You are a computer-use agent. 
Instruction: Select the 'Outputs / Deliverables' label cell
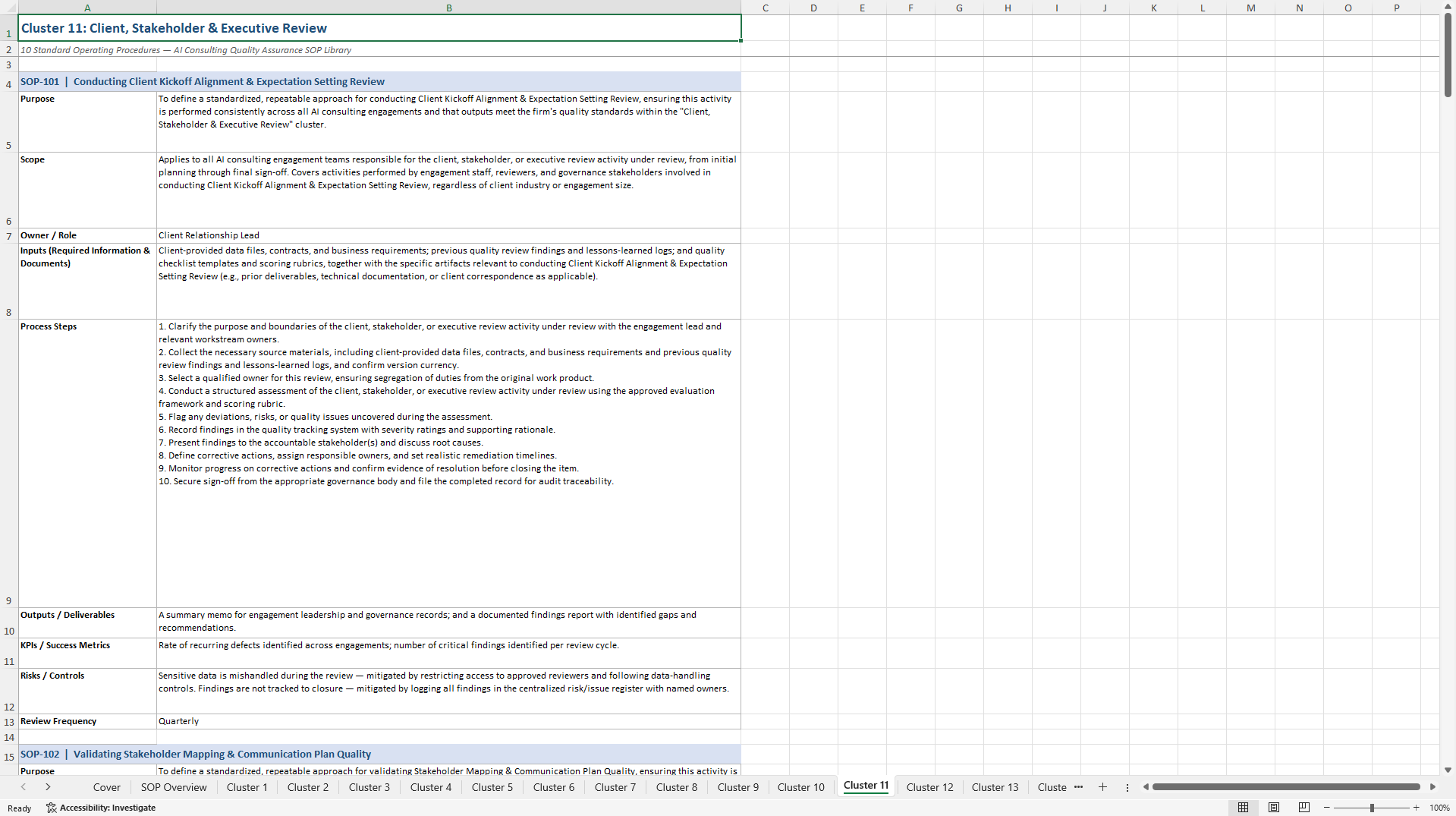tap(87, 622)
